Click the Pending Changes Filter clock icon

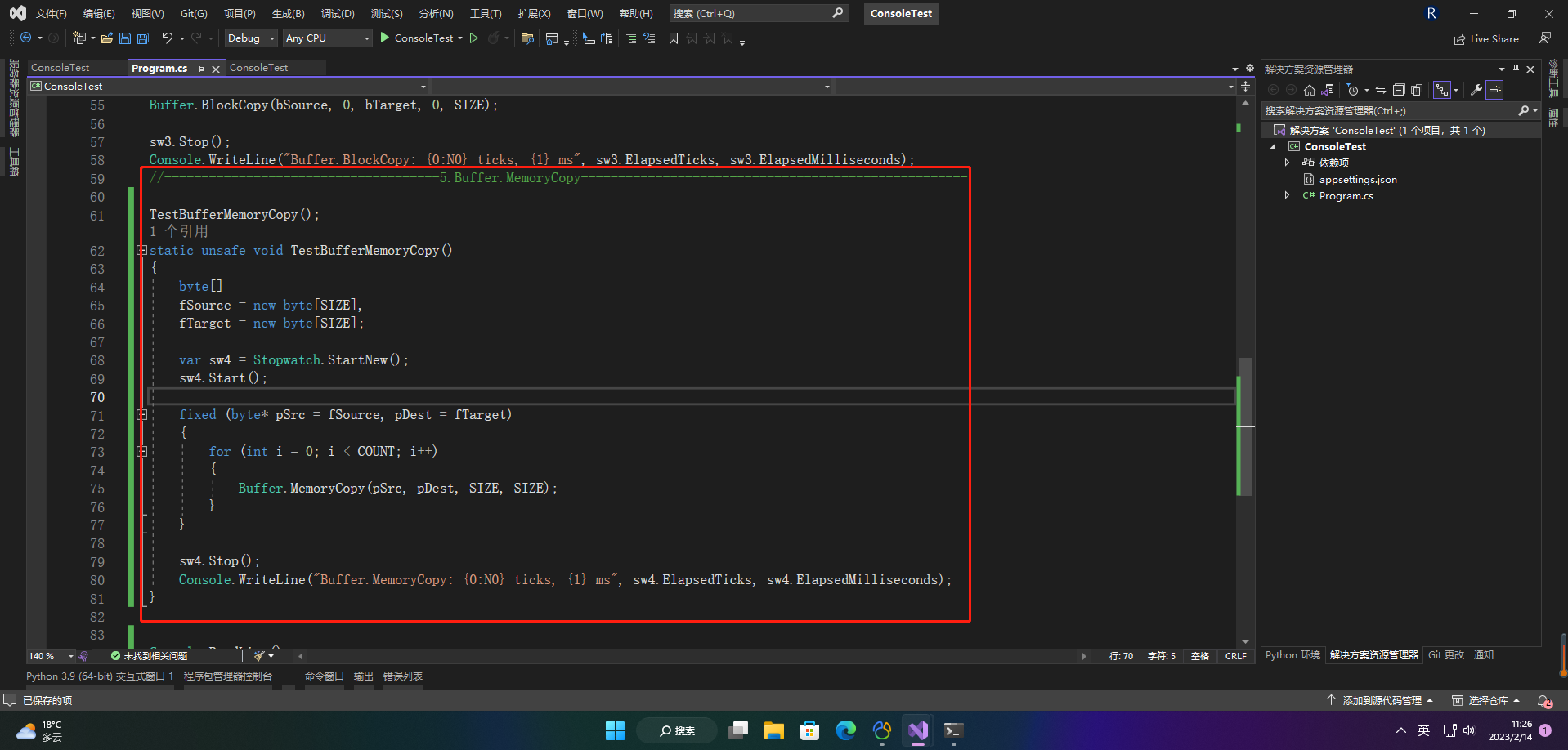pos(1353,90)
